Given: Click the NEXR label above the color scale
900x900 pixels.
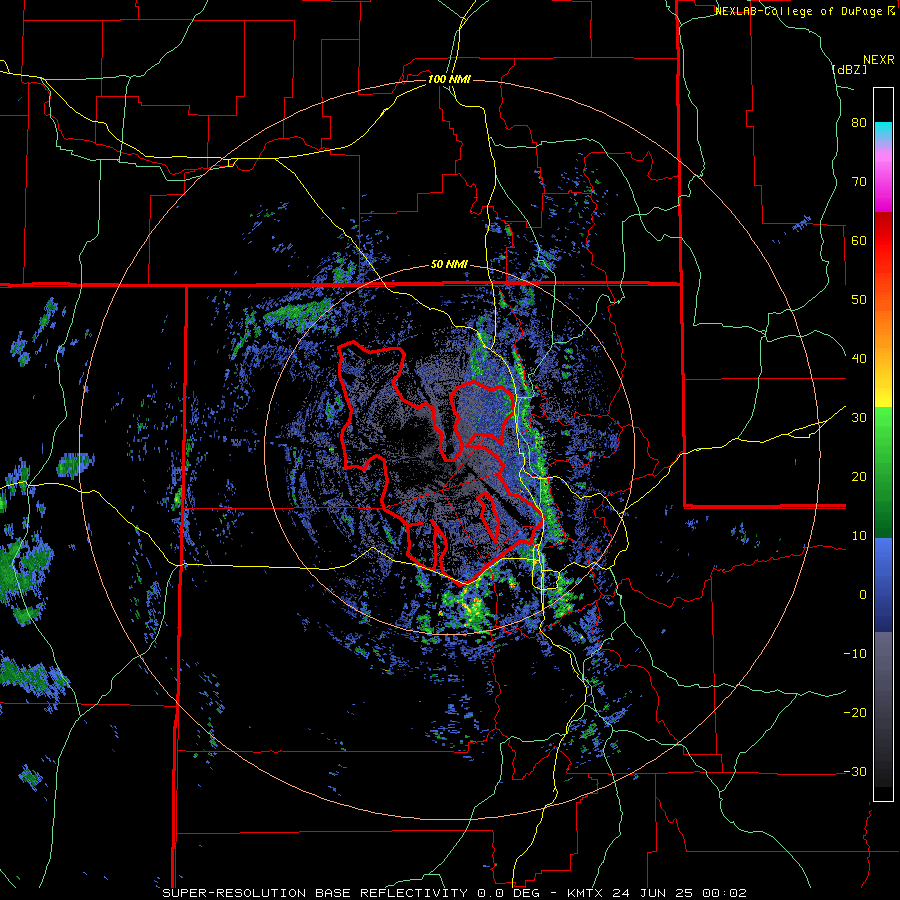Looking at the screenshot, I should click(878, 60).
